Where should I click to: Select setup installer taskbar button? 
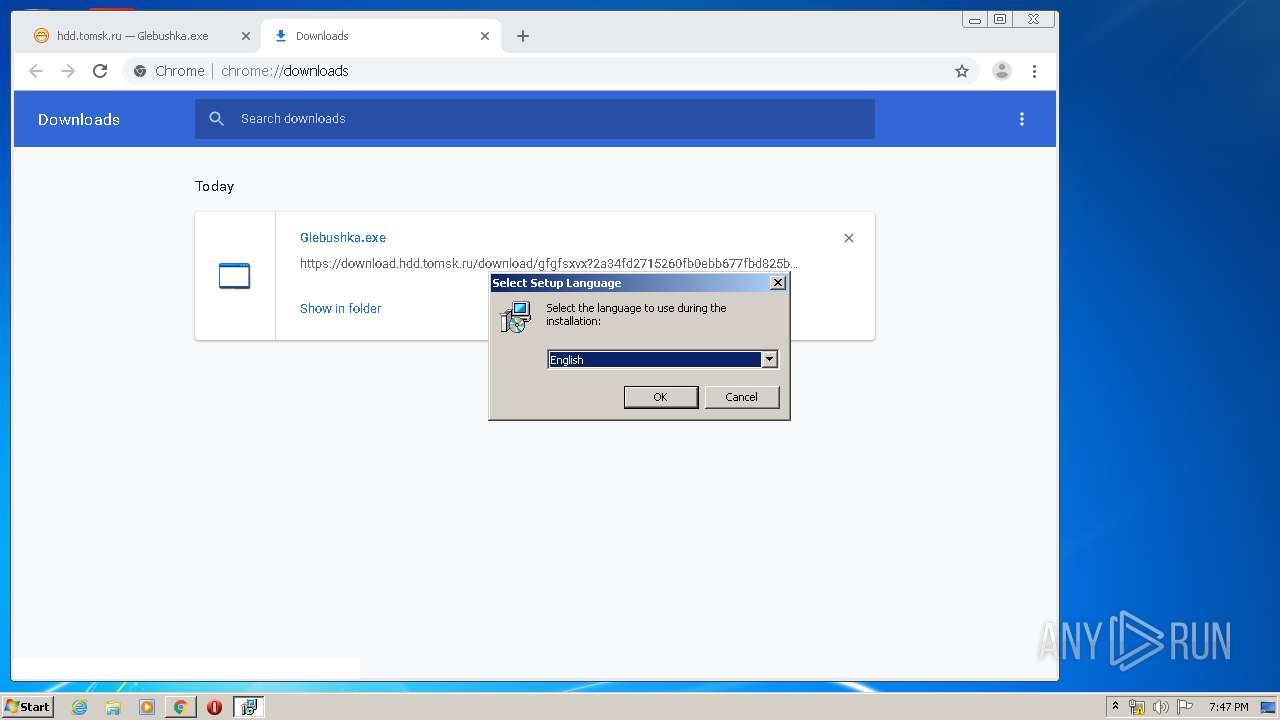[x=248, y=707]
